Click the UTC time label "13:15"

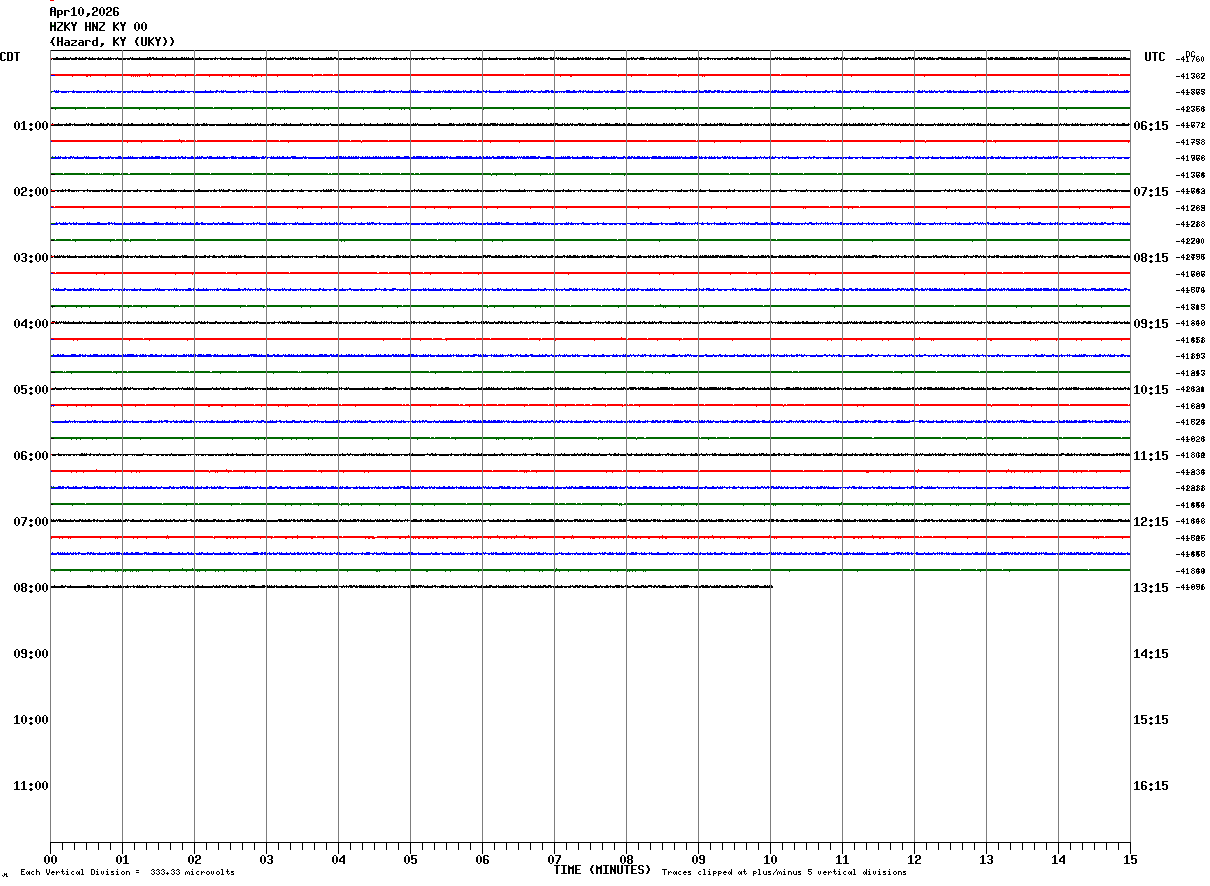(x=1151, y=588)
